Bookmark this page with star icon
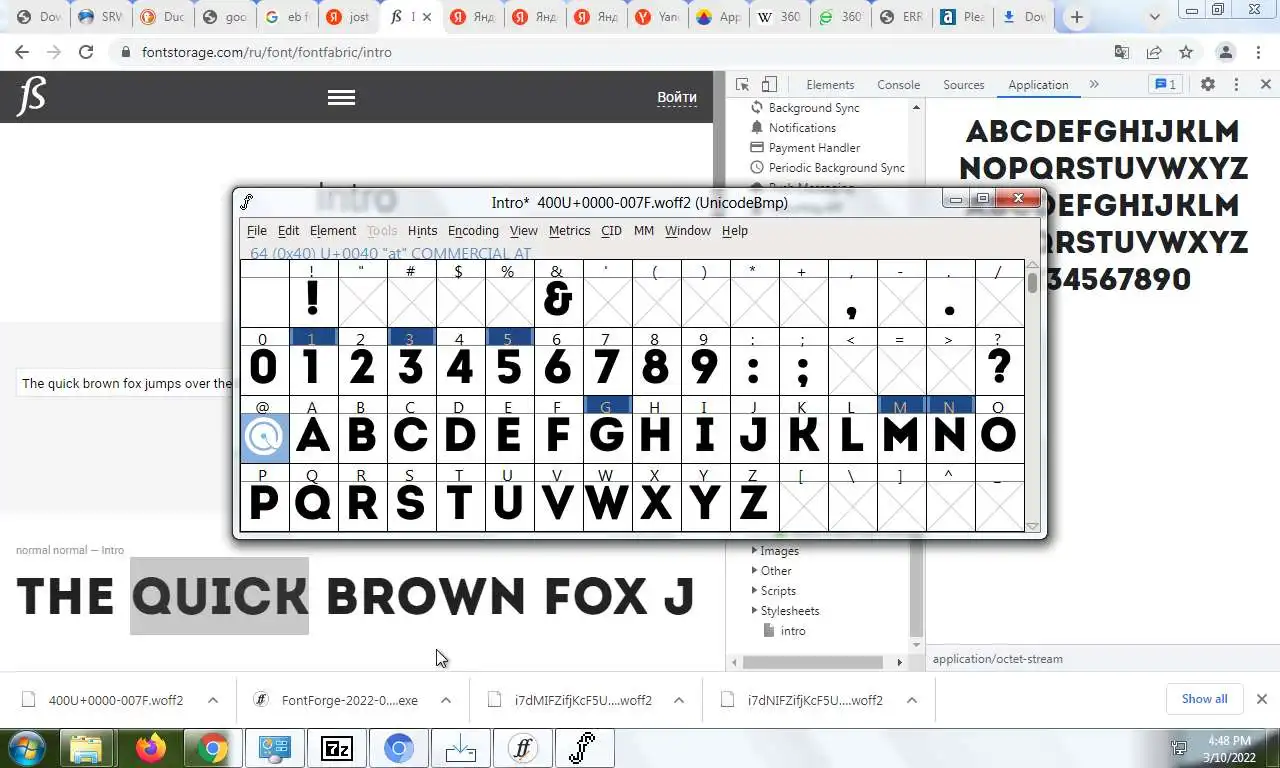This screenshot has height=768, width=1280. 1186,52
